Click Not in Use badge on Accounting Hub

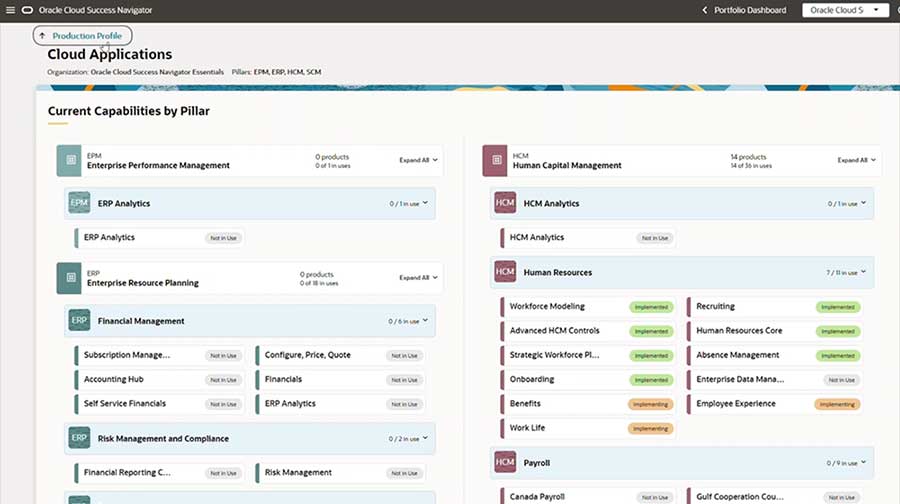click(223, 380)
